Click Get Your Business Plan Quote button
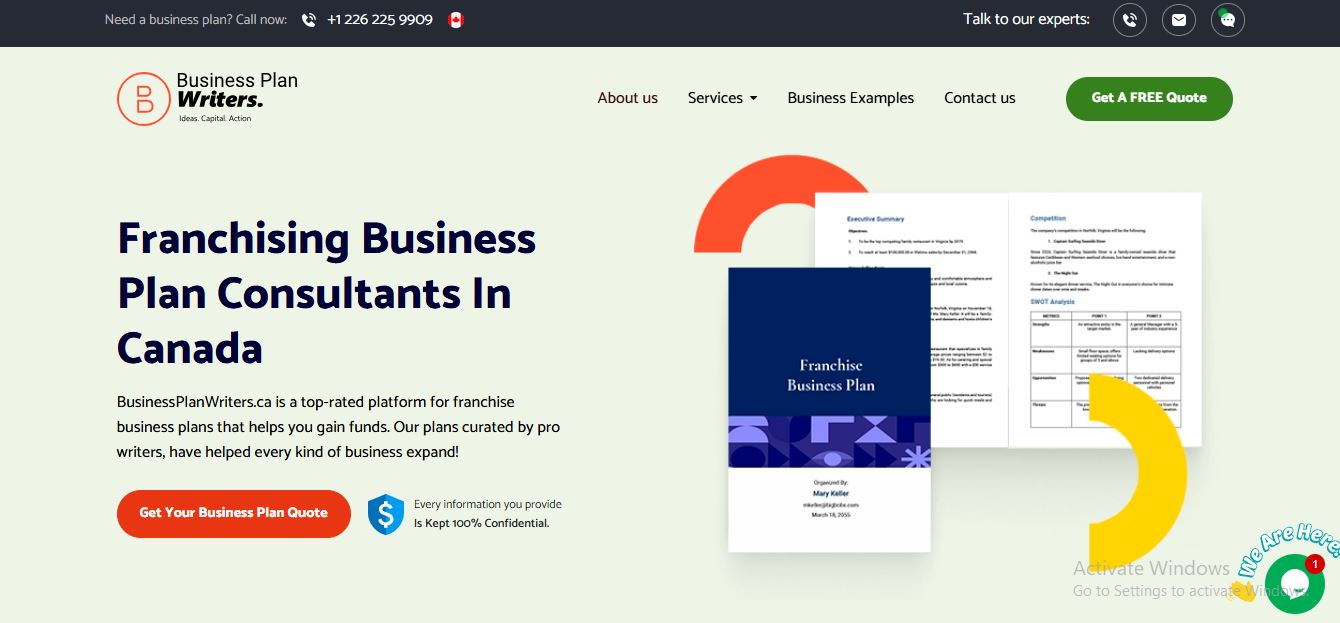Image resolution: width=1340 pixels, height=623 pixels. coord(233,513)
